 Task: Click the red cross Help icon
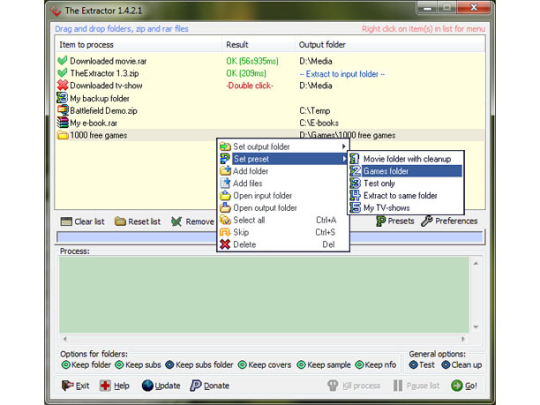click(x=105, y=385)
